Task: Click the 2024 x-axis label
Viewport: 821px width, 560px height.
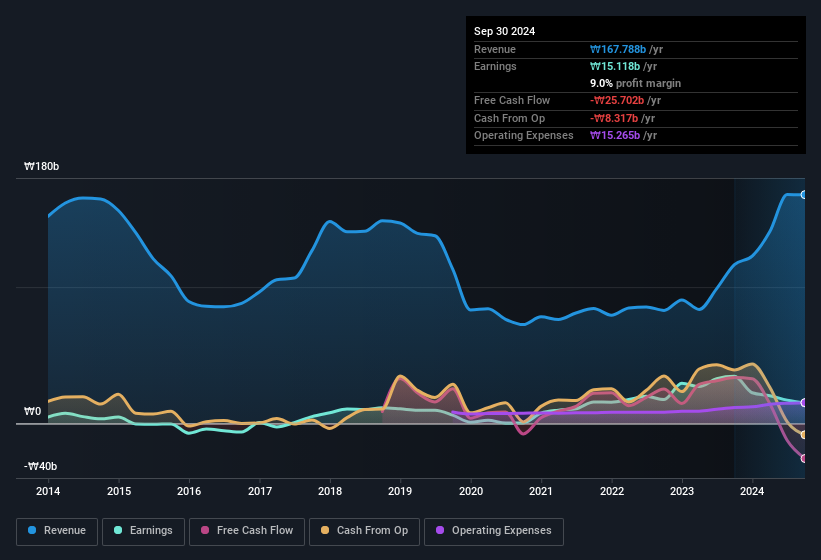Action: click(752, 491)
